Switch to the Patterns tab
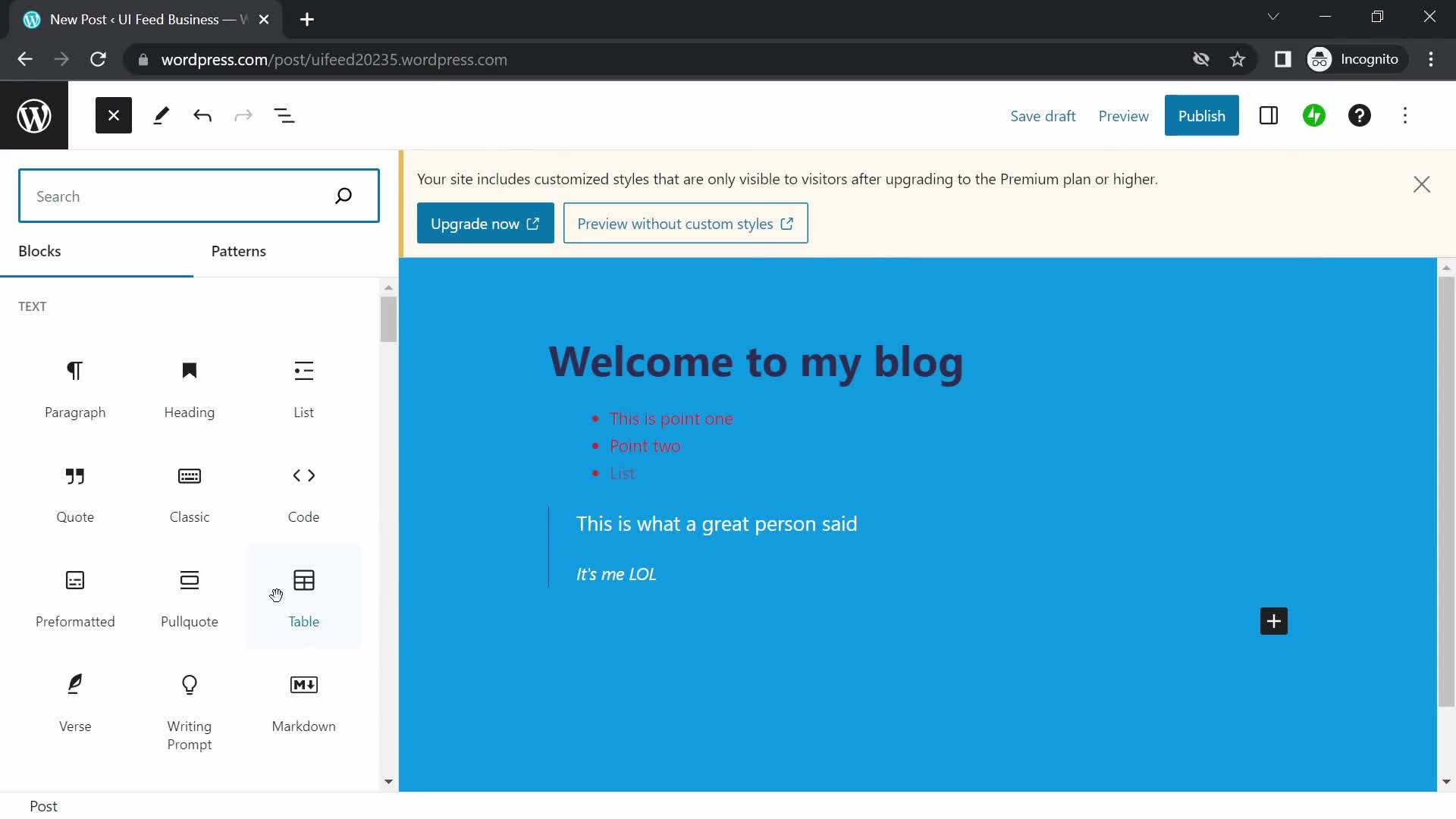This screenshot has width=1456, height=819. (x=239, y=251)
